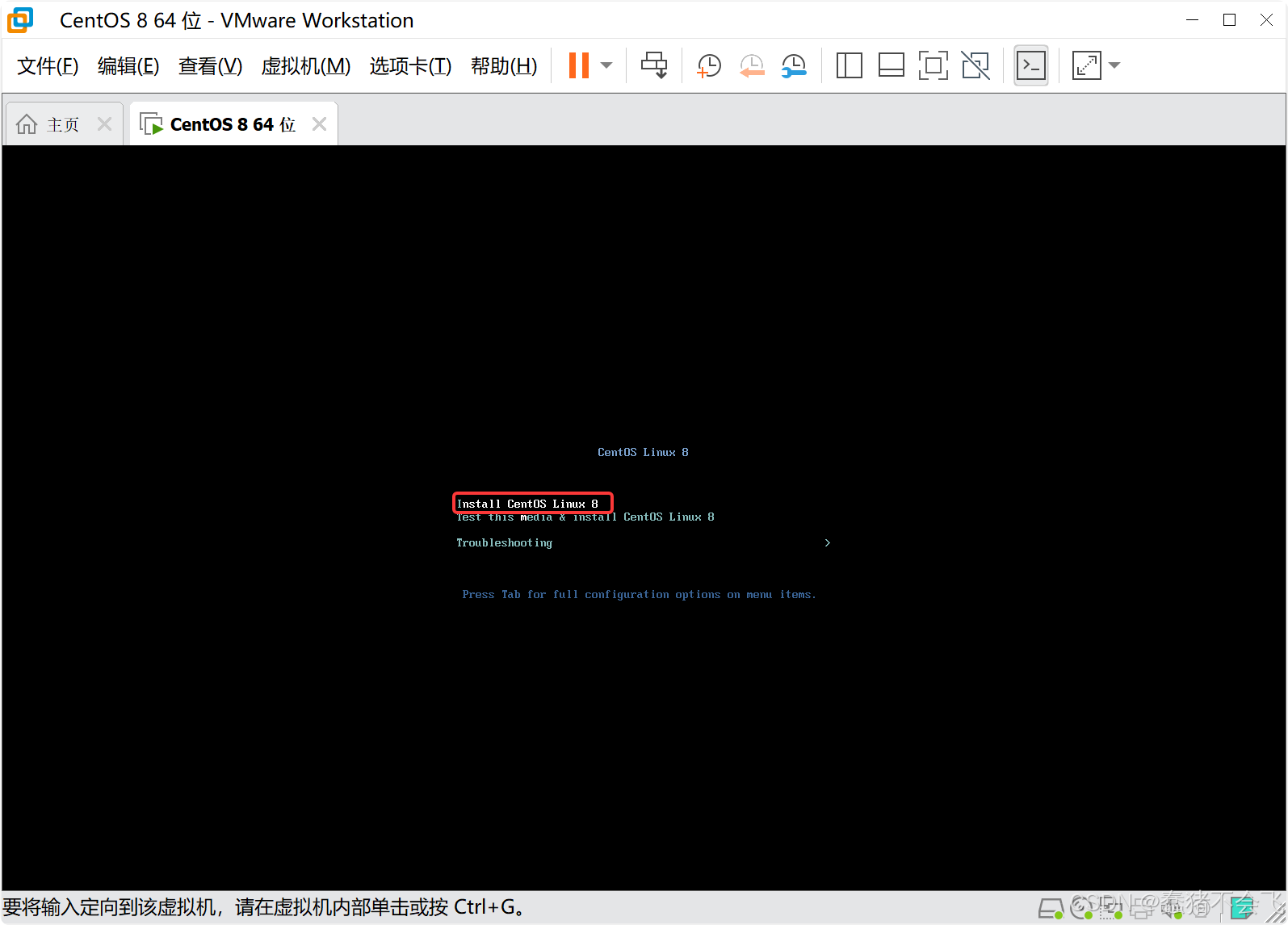Open the snapshot manager wrench icon
Viewport: 1288px width, 925px height.
coord(794,65)
